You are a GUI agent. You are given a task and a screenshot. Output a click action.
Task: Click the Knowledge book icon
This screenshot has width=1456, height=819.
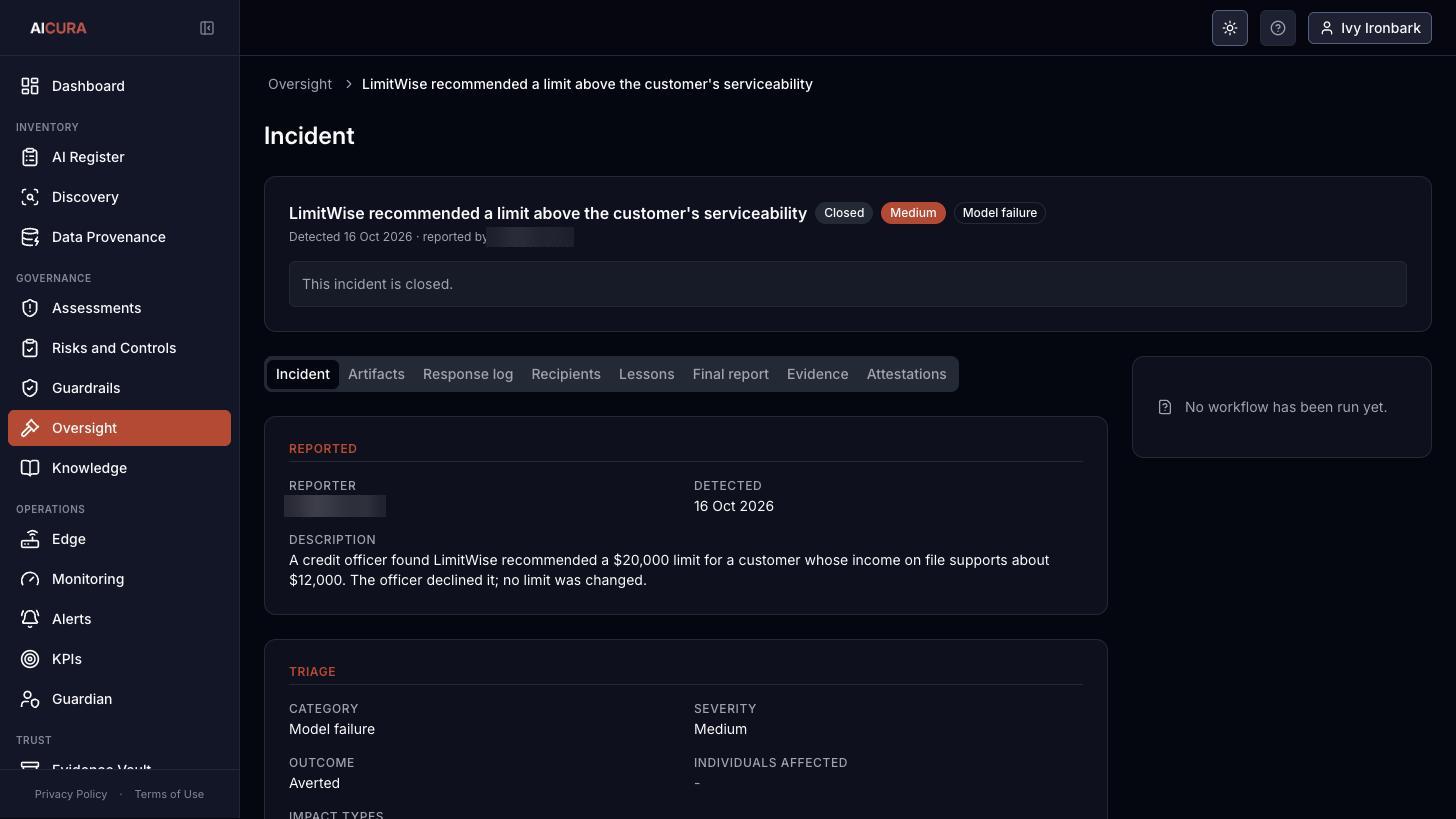[30, 468]
